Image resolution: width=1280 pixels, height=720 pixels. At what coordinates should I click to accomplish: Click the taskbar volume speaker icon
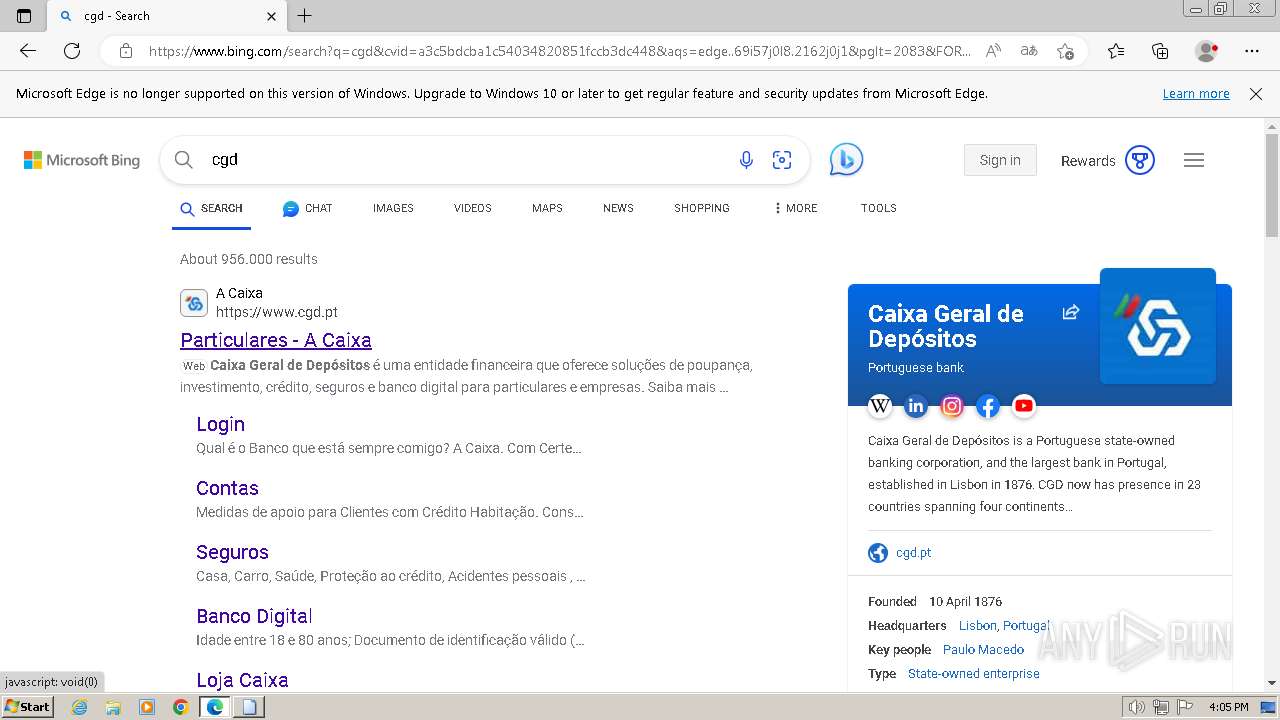tap(1136, 707)
